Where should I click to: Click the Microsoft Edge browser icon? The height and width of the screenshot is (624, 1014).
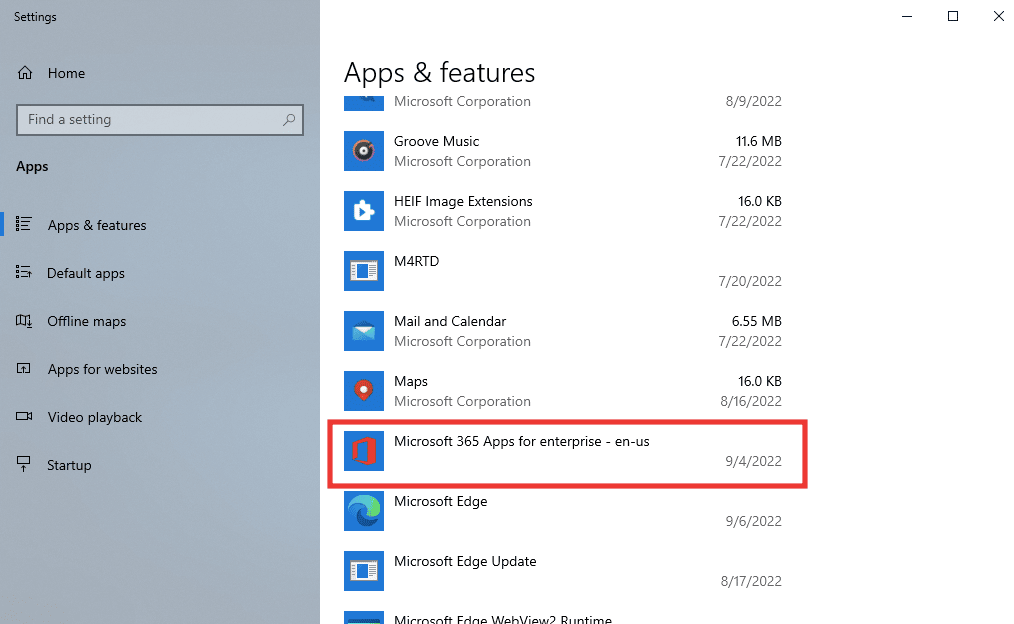click(363, 511)
